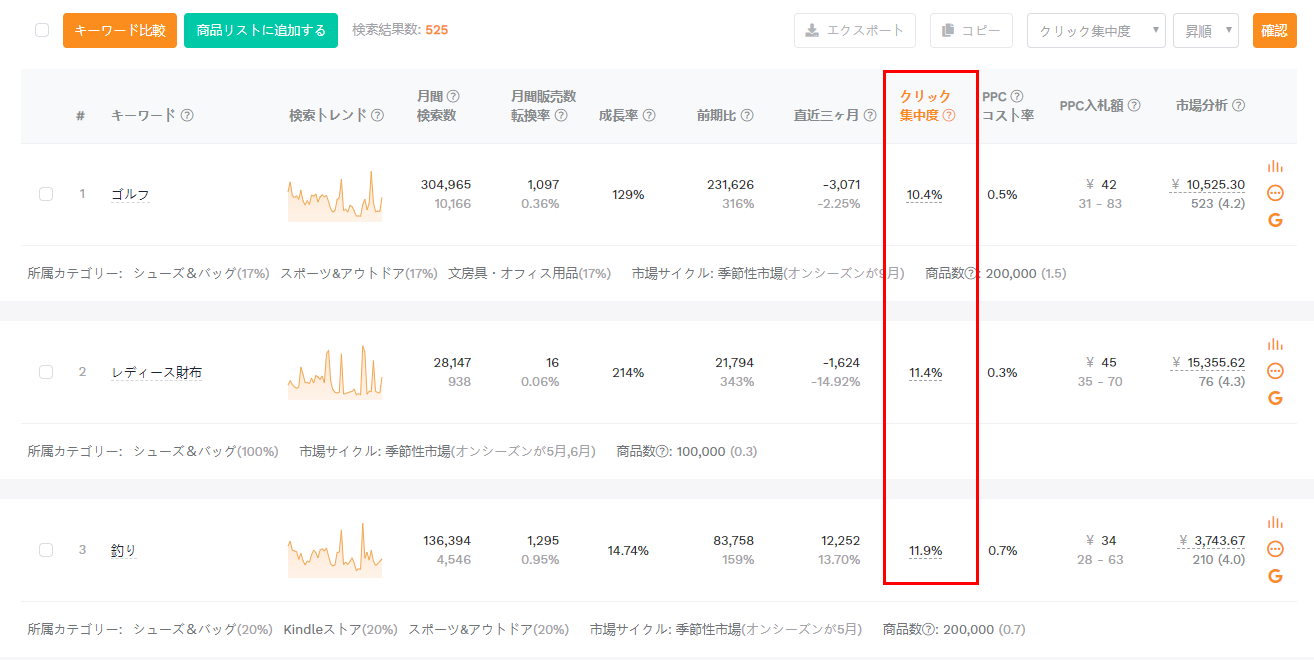Search 釣り on Google via G icon

point(1275,576)
